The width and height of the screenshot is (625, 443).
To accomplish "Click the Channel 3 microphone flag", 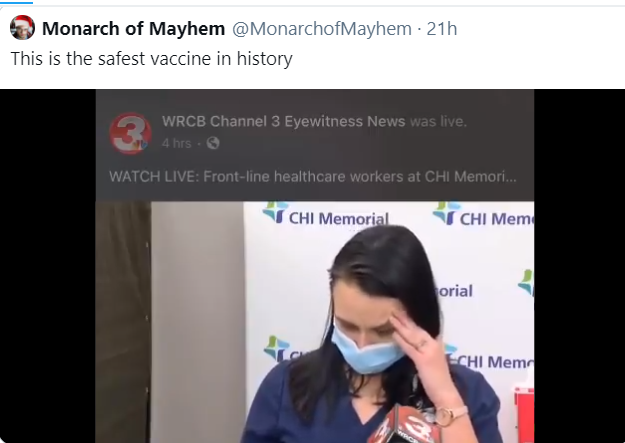I will pyautogui.click(x=403, y=425).
